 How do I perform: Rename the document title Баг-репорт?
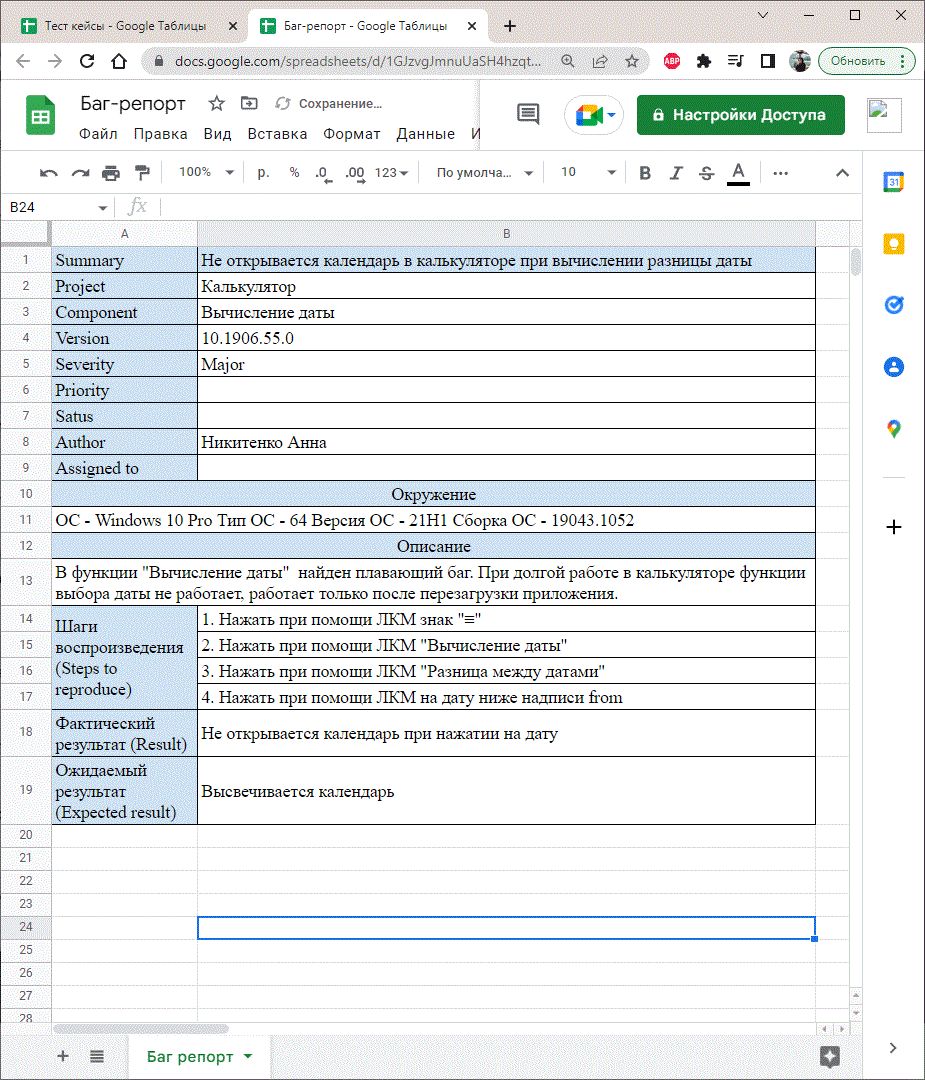coord(133,103)
